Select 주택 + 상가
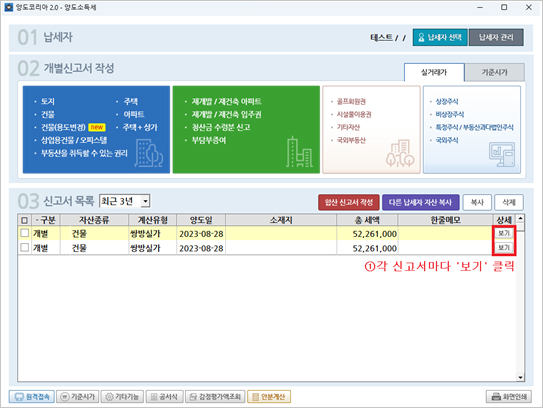The width and height of the screenshot is (543, 408). [140, 127]
